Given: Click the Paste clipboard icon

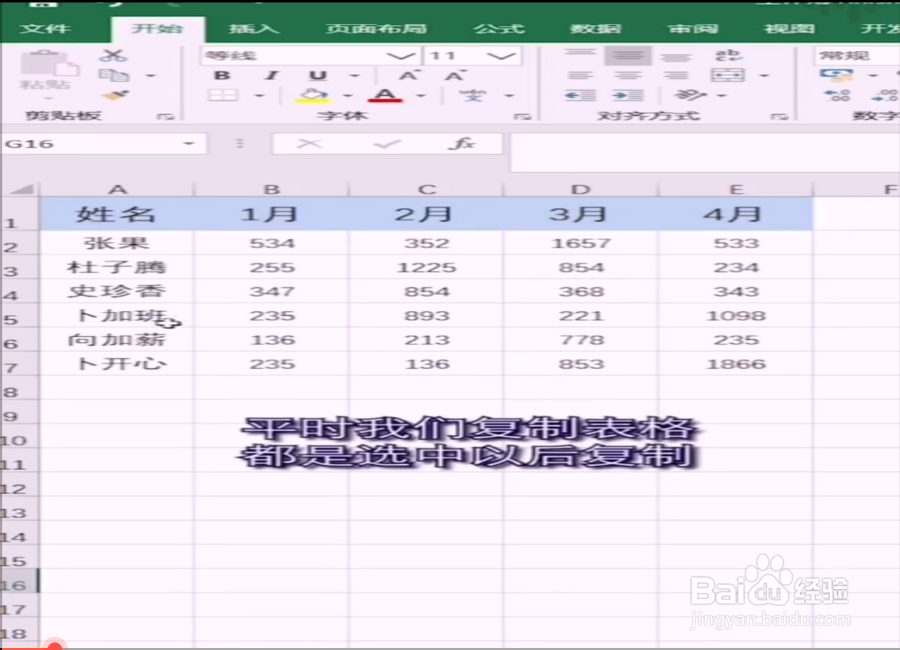Looking at the screenshot, I should [x=48, y=64].
